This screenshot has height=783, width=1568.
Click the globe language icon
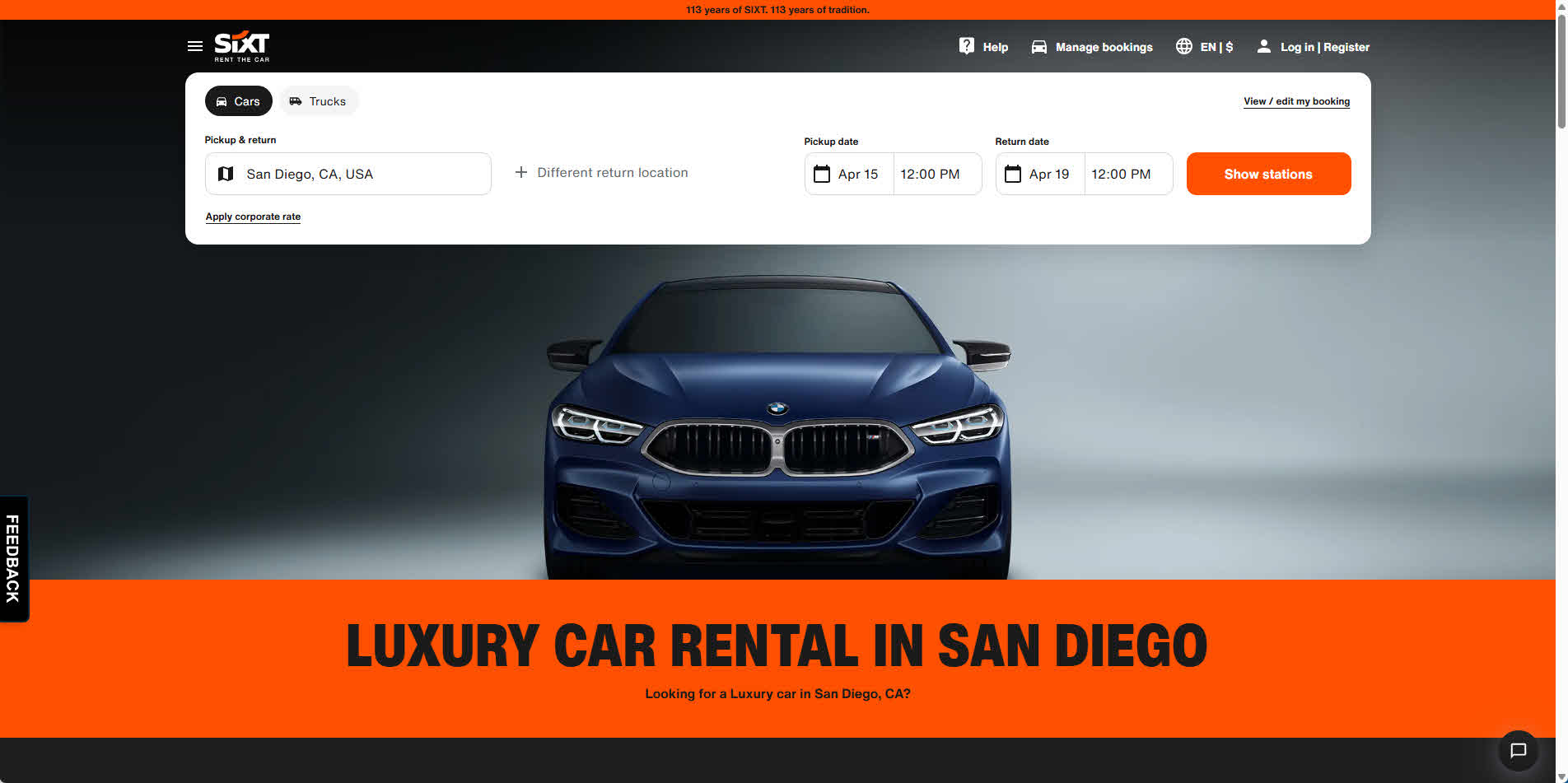point(1183,46)
